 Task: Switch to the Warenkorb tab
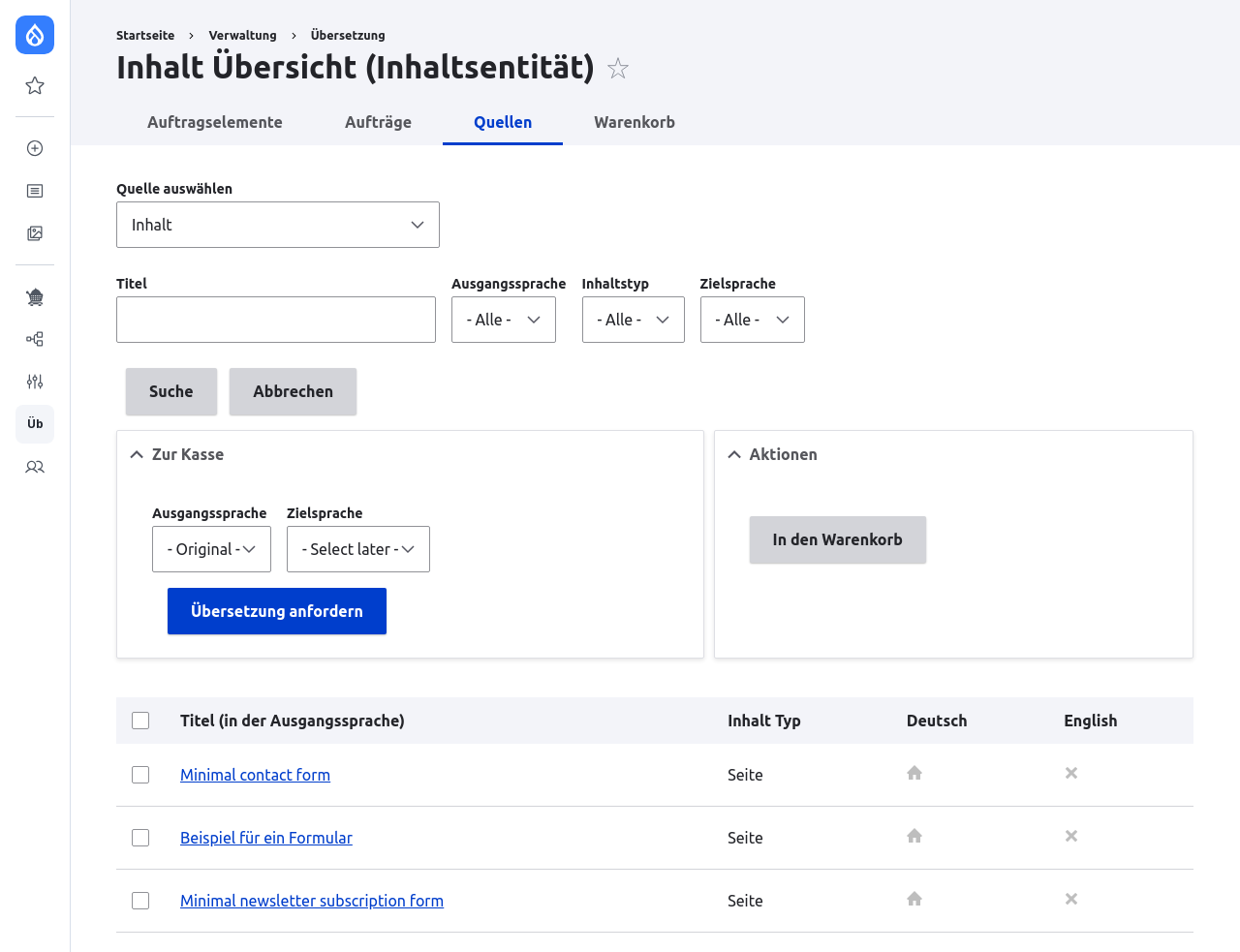(x=635, y=122)
